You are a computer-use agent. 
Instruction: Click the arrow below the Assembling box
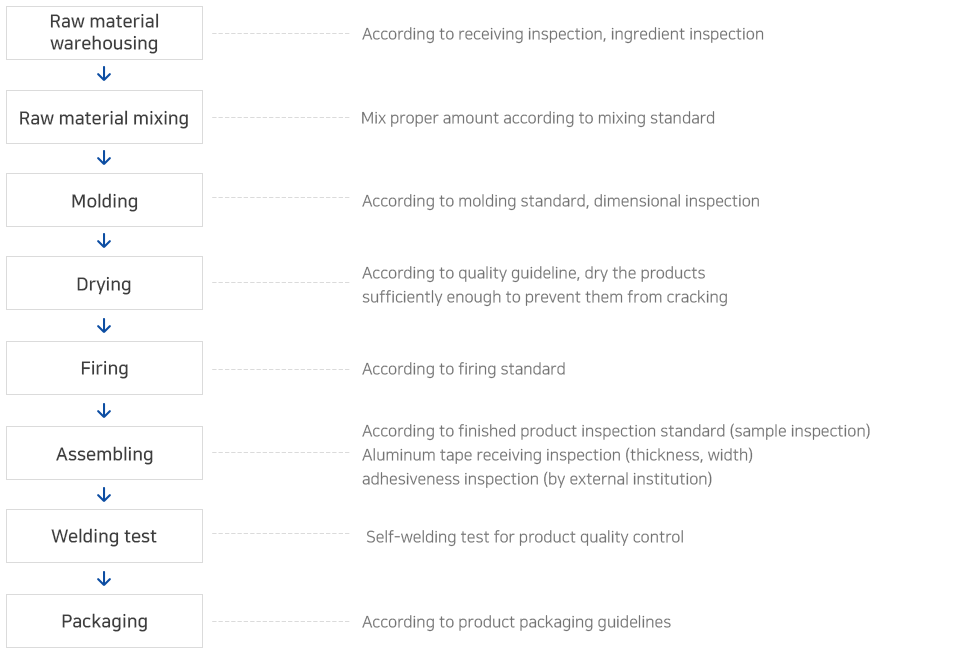(104, 495)
